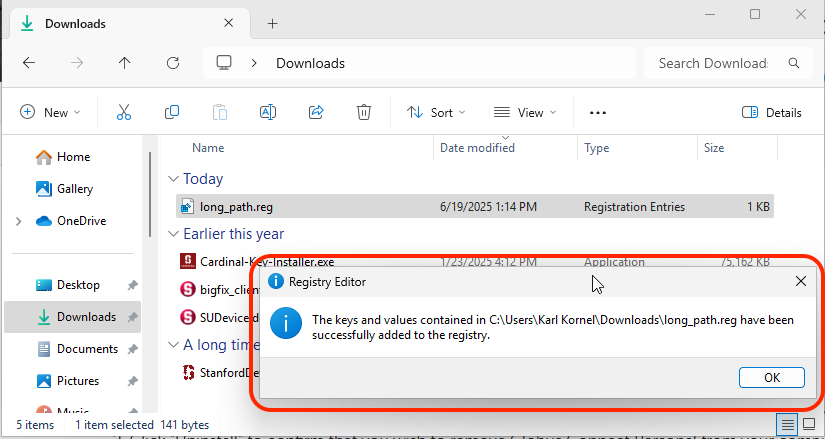Collapse the Today group

[172, 179]
